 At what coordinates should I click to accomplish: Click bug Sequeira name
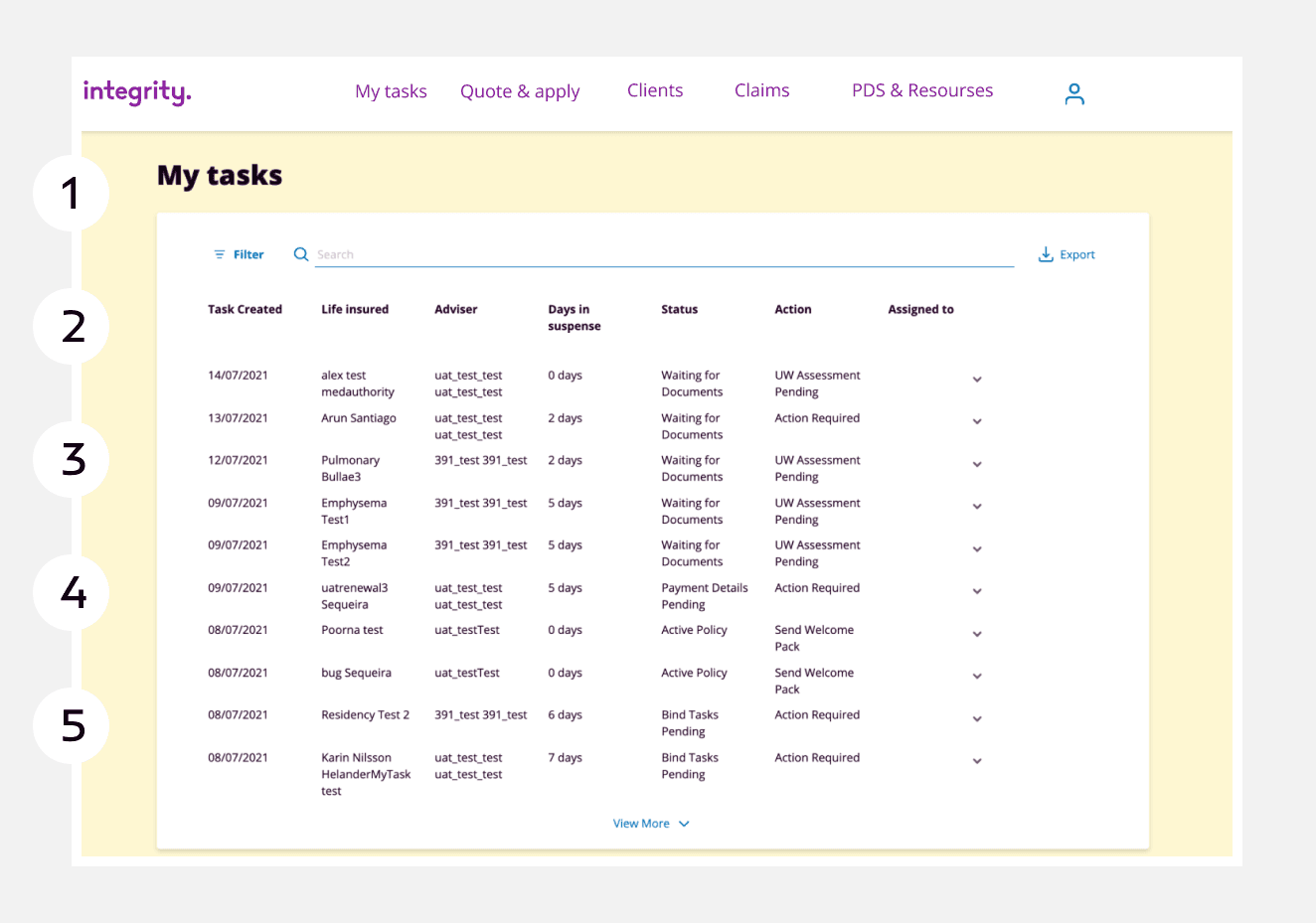356,673
